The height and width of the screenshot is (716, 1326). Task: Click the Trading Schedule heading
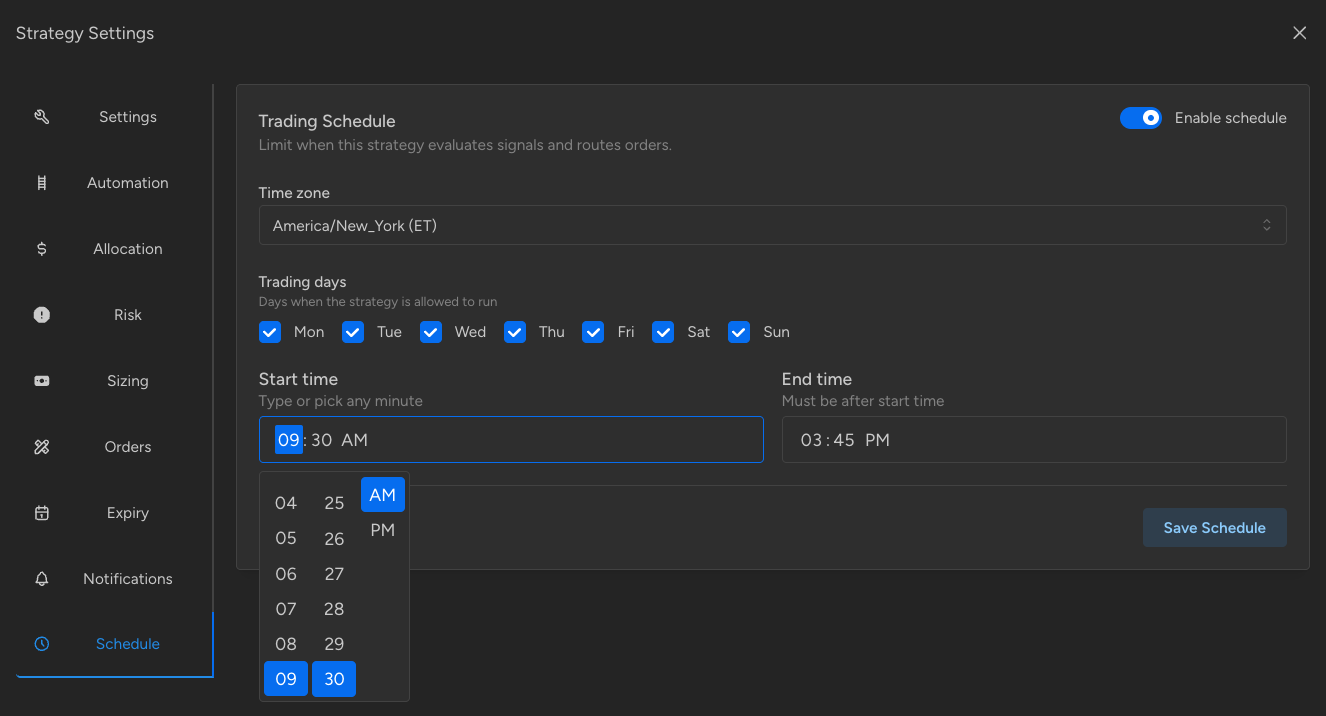(x=327, y=121)
